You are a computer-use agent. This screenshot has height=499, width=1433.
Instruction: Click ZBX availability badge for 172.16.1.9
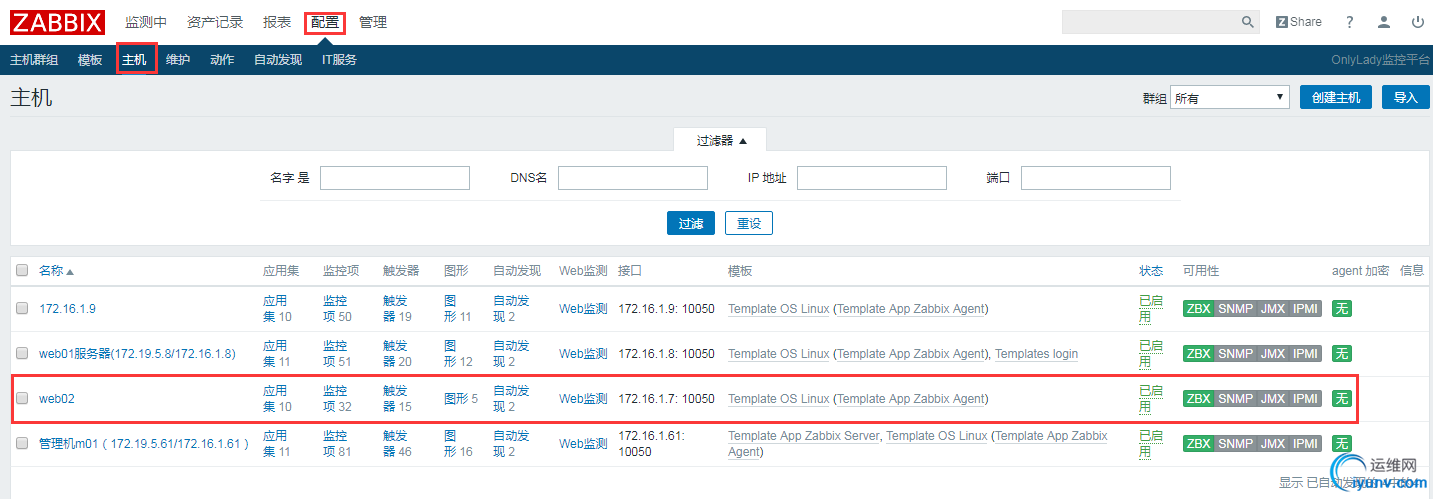[x=1198, y=309]
